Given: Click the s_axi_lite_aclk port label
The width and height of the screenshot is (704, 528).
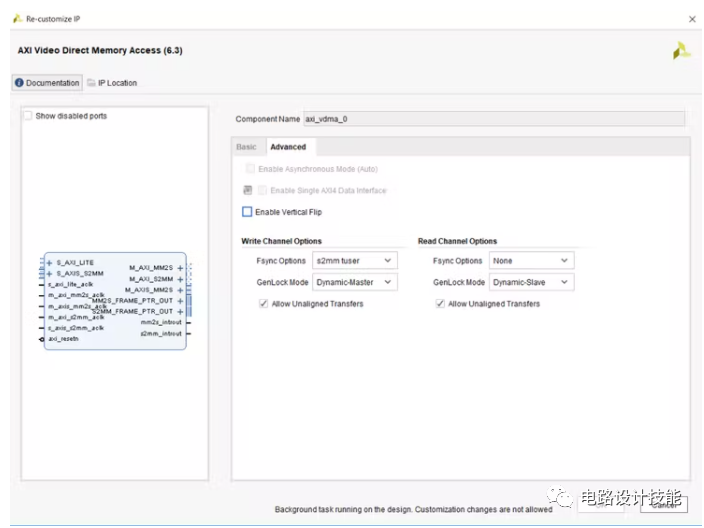Looking at the screenshot, I should pyautogui.click(x=70, y=284).
